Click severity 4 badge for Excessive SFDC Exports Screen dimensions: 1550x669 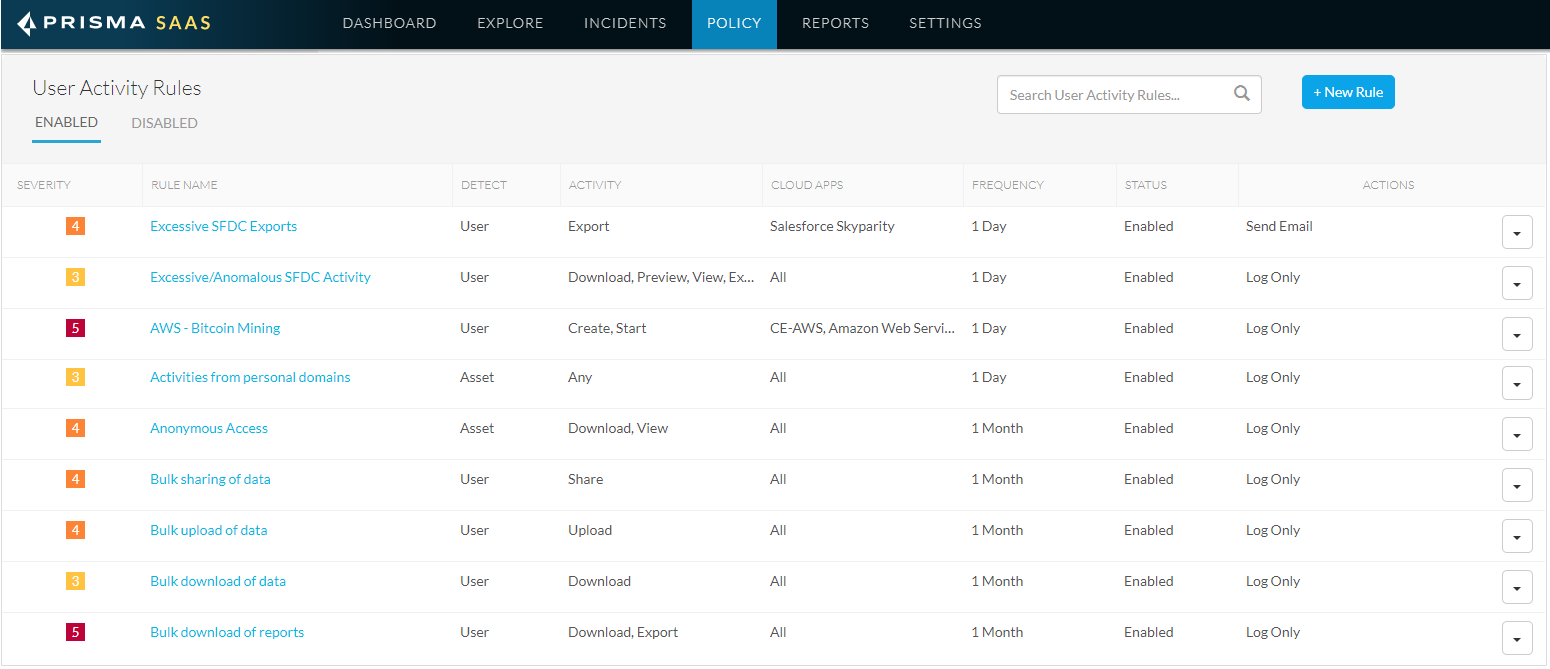(75, 226)
